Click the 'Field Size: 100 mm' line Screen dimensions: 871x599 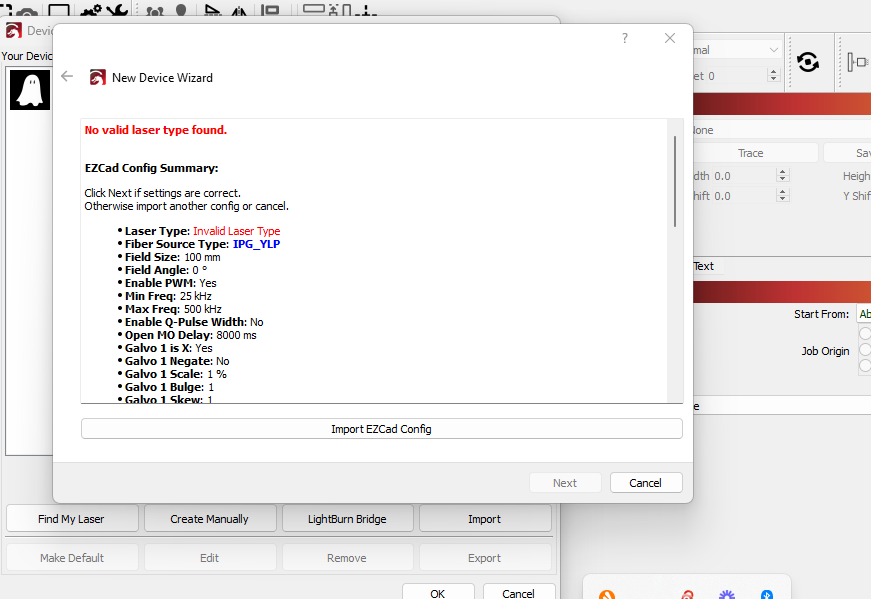[172, 257]
